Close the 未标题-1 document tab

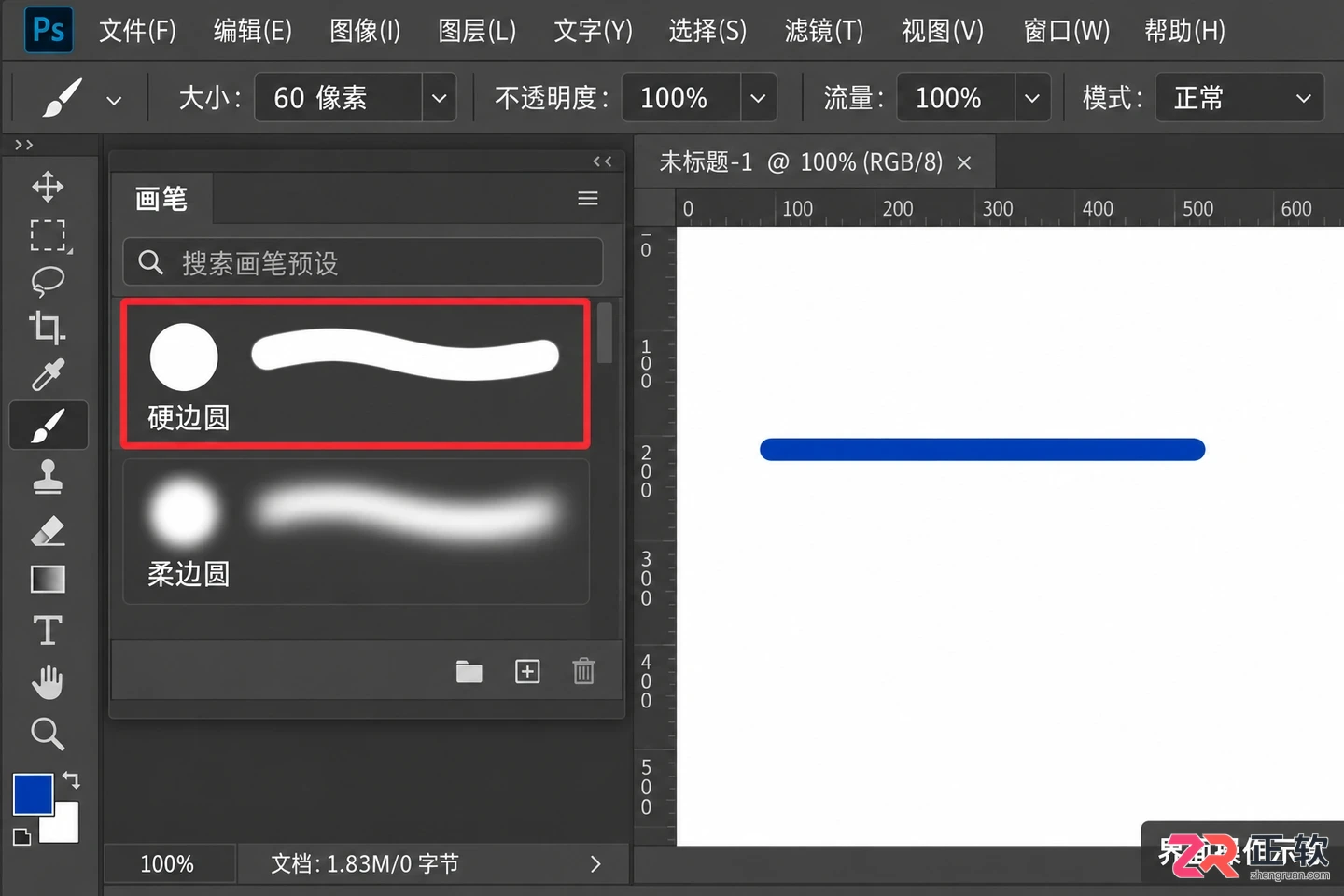[964, 163]
